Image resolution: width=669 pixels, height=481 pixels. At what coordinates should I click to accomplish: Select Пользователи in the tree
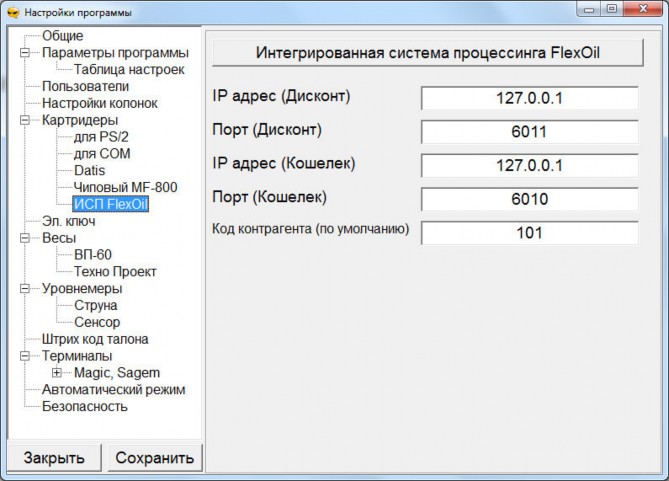(85, 87)
